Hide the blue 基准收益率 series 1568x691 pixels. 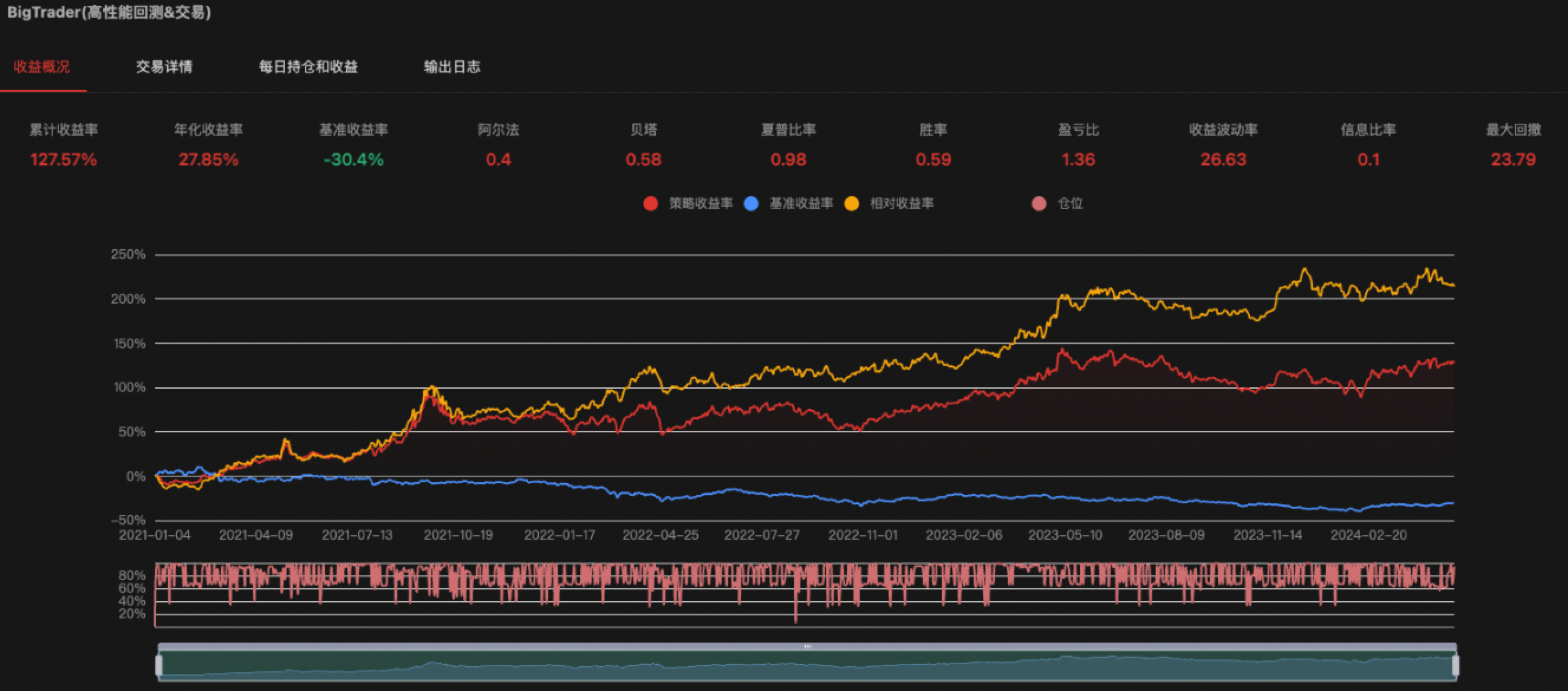point(751,204)
